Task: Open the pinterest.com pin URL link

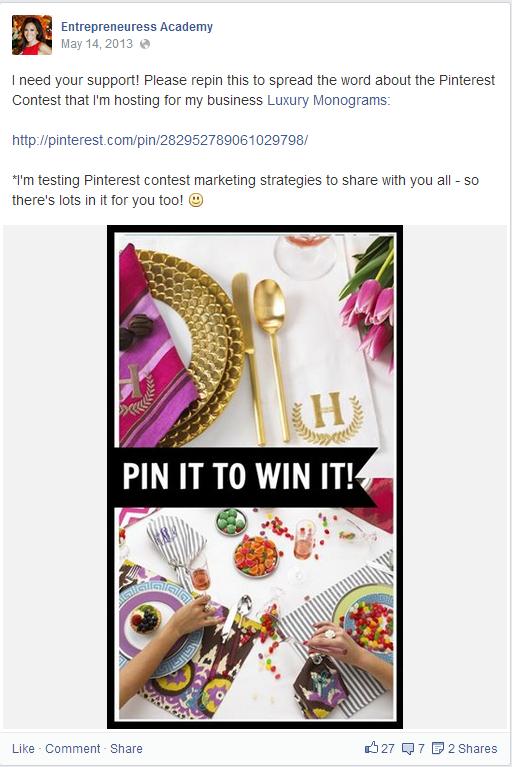Action: click(160, 140)
